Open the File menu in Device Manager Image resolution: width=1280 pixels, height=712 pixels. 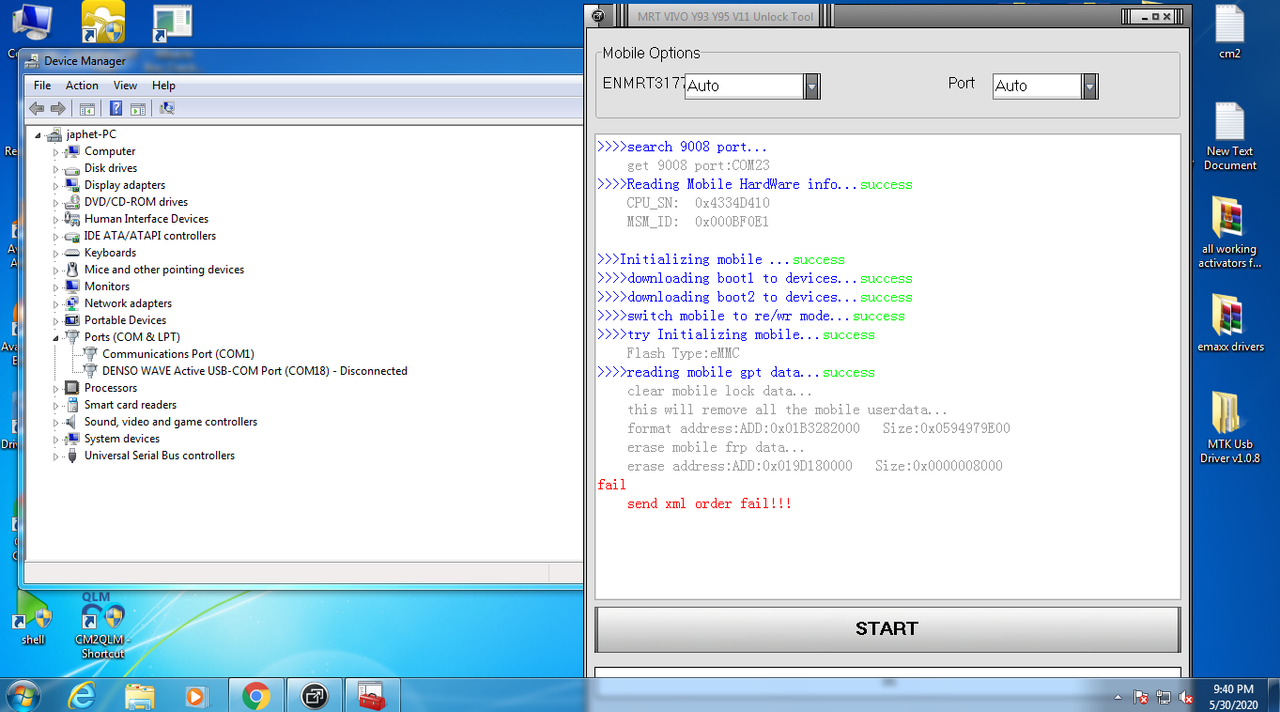(42, 85)
